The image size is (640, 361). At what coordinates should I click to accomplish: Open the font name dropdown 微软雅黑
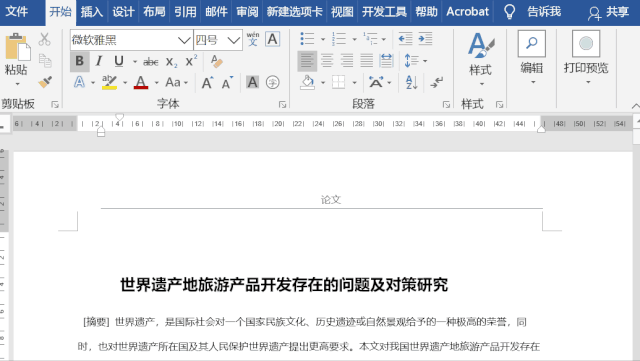(x=184, y=40)
